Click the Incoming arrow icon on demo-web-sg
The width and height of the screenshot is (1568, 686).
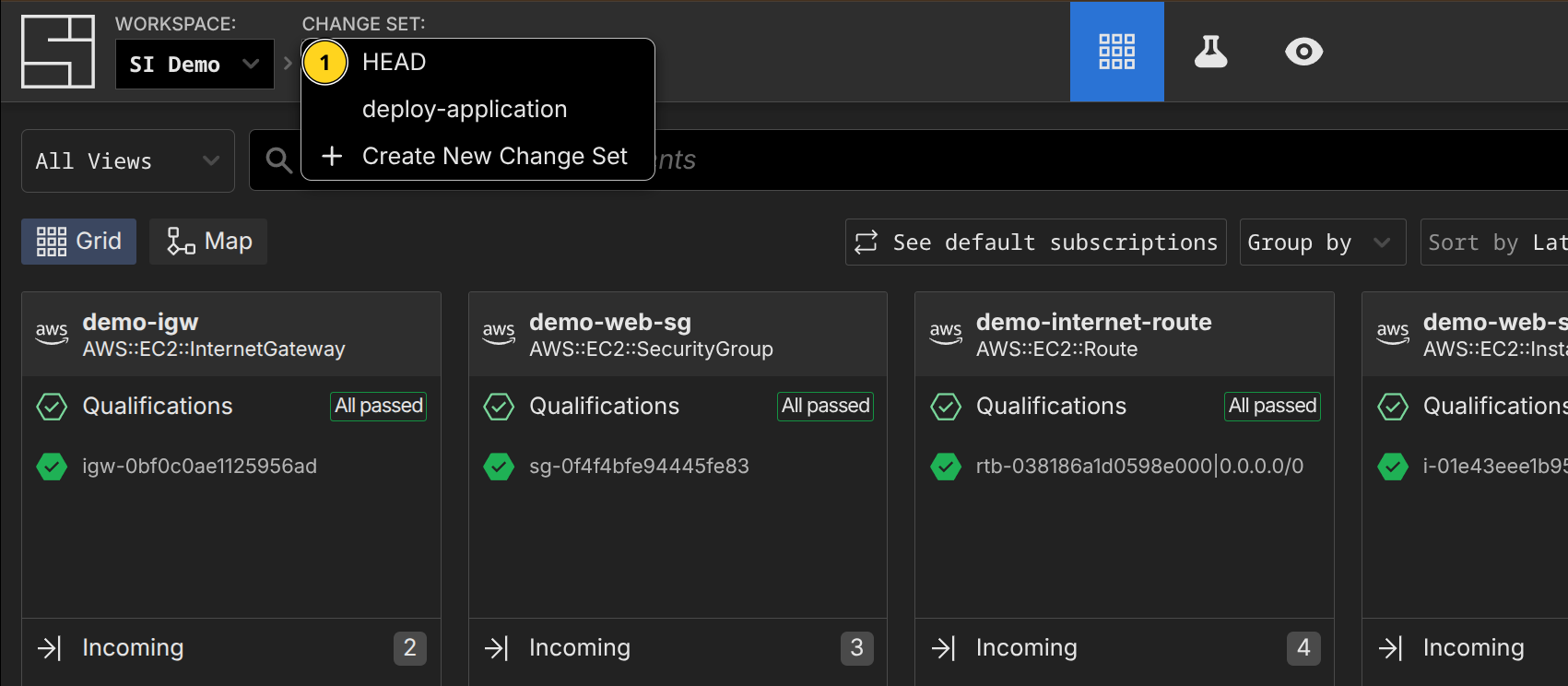tap(497, 648)
